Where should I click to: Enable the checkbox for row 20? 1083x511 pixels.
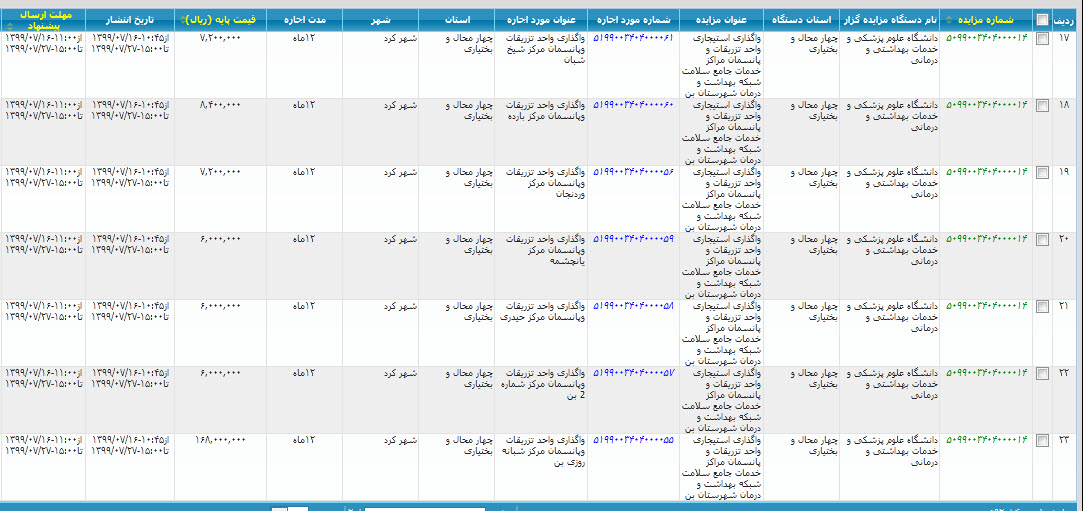(1043, 239)
